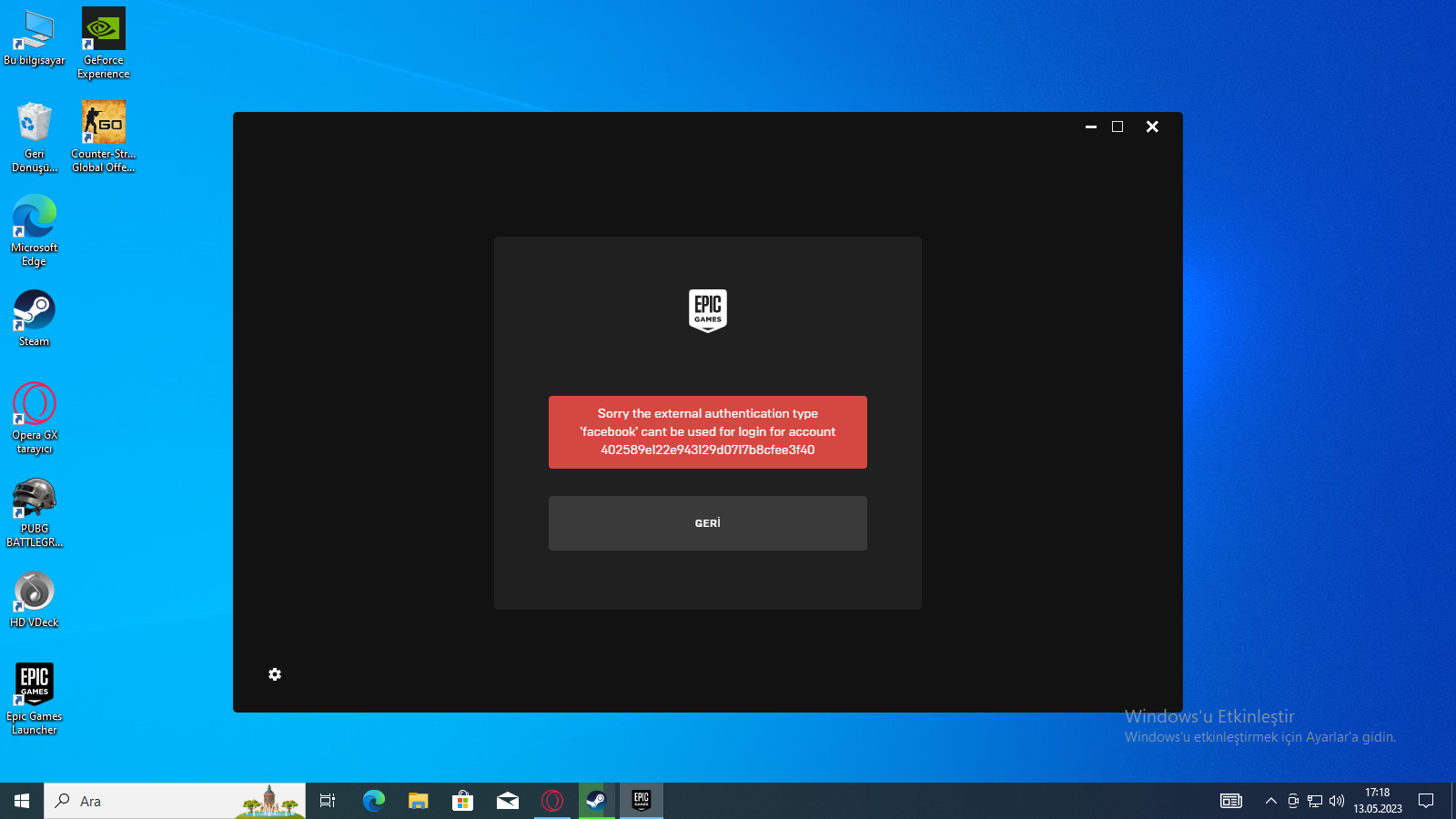Select GeForce Experience desktop shortcut
The width and height of the screenshot is (1456, 819).
click(104, 44)
